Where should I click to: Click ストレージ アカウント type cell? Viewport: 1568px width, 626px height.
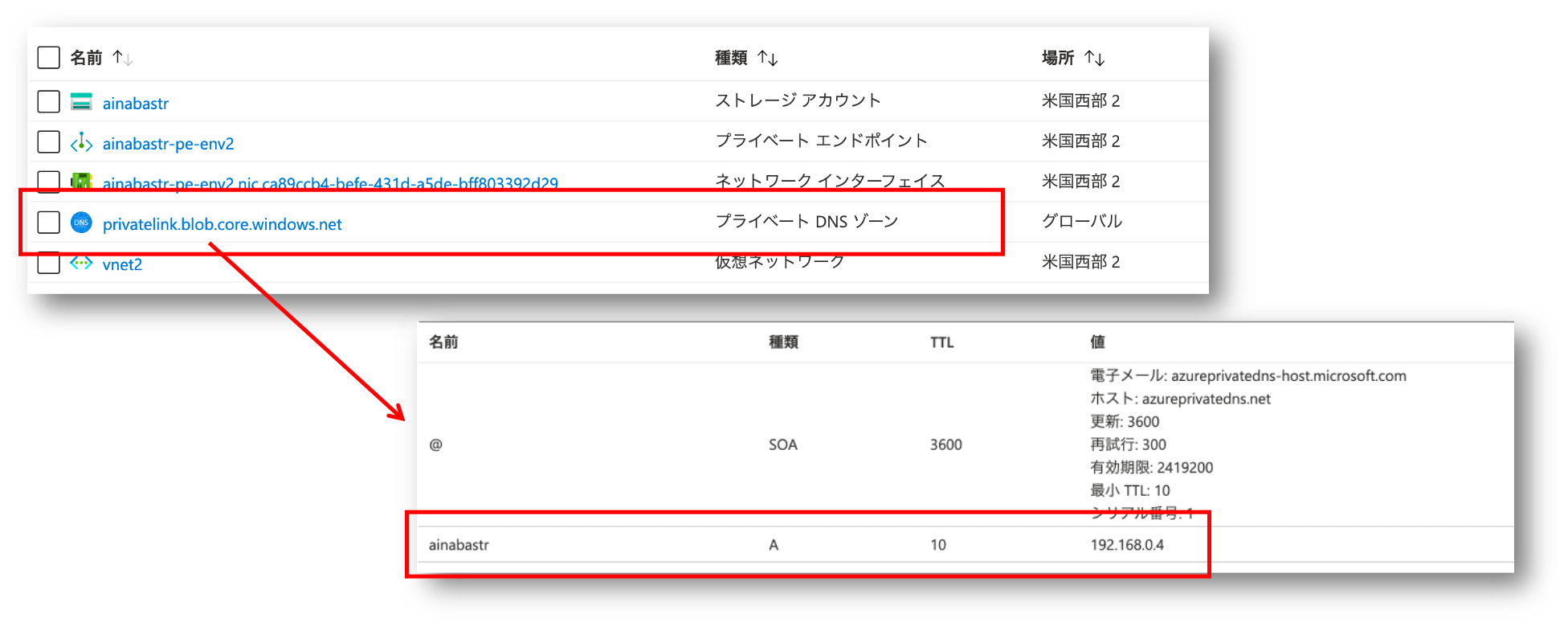click(x=798, y=100)
